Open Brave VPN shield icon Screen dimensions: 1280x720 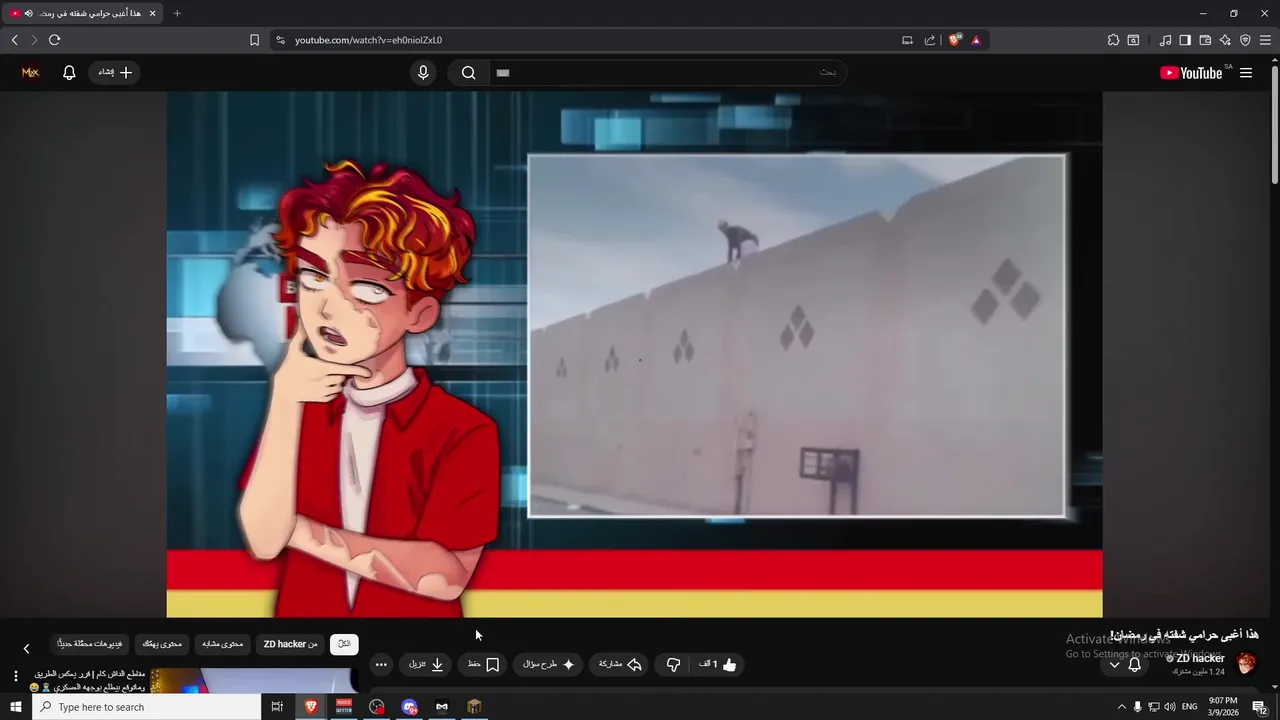tap(1245, 40)
